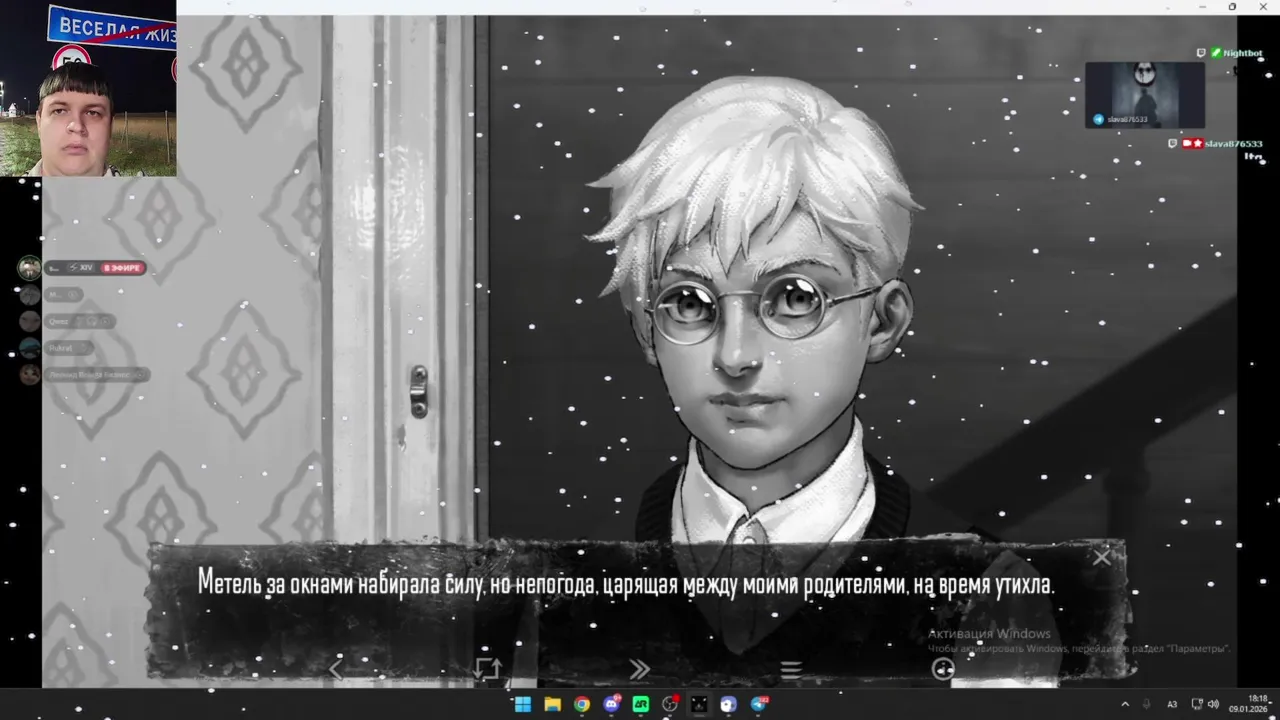
Task: Open the volume control in the tray
Action: [x=1213, y=704]
